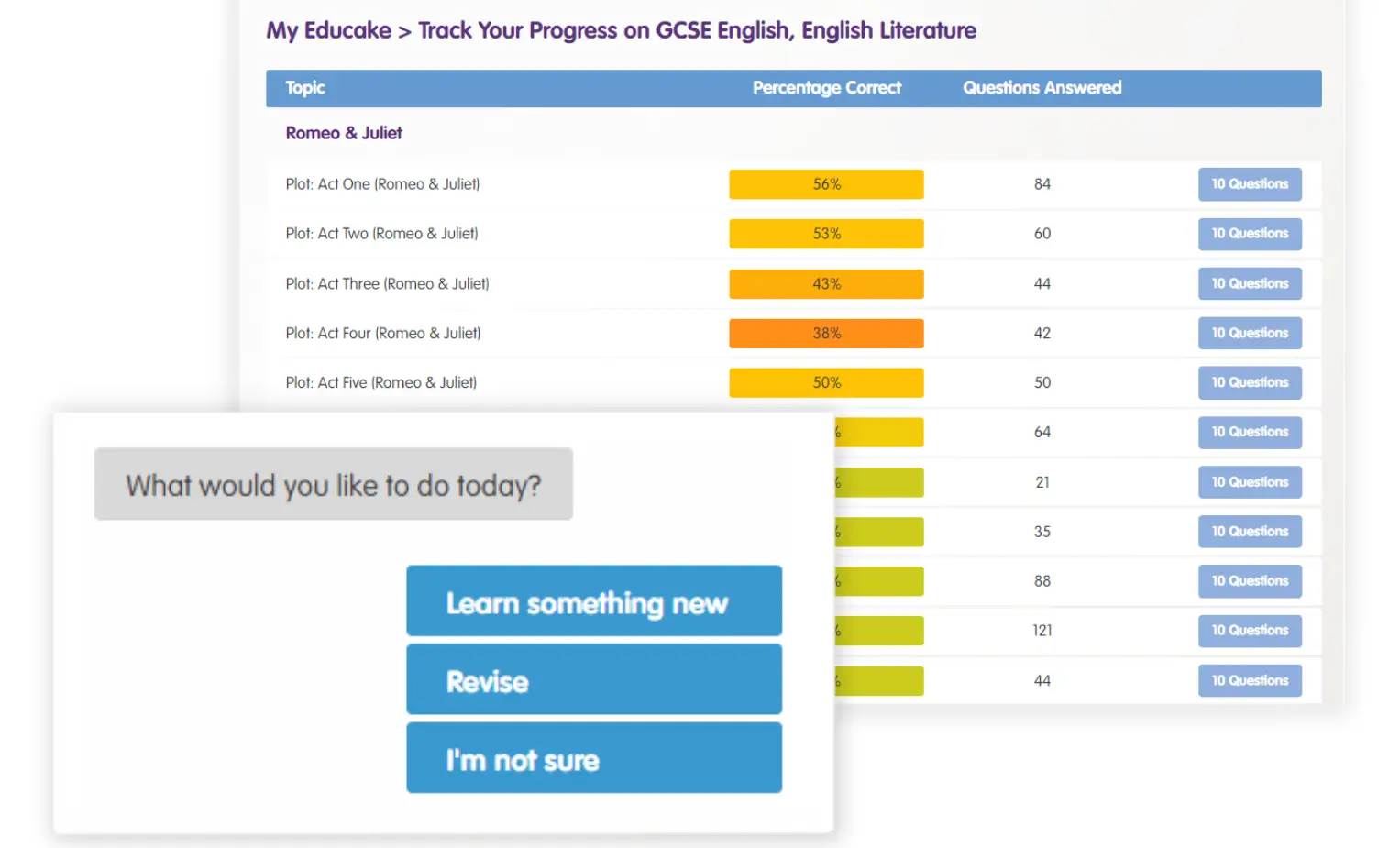Select the I'm not sure option
This screenshot has width=1400, height=848.
click(592, 758)
